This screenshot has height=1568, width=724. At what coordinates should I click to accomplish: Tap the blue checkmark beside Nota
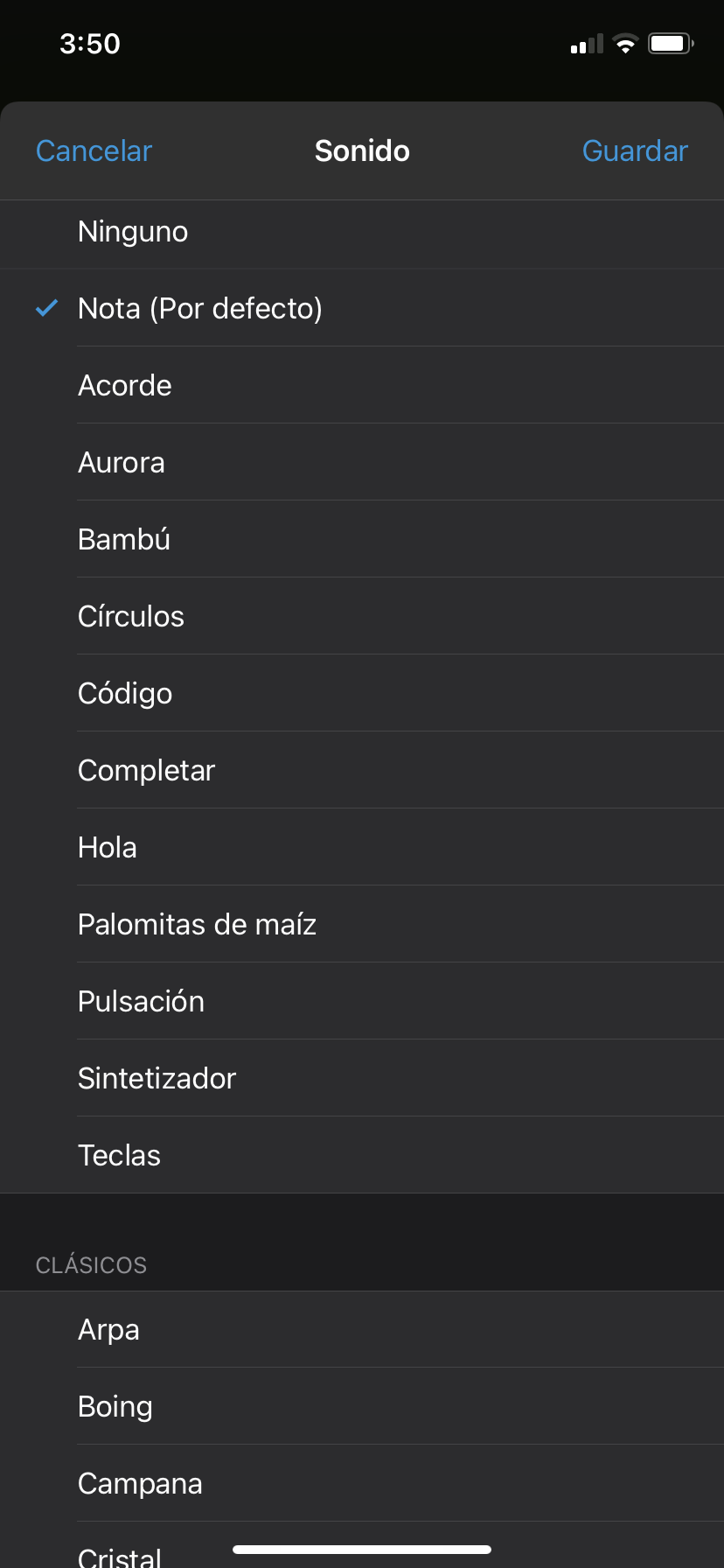coord(46,308)
